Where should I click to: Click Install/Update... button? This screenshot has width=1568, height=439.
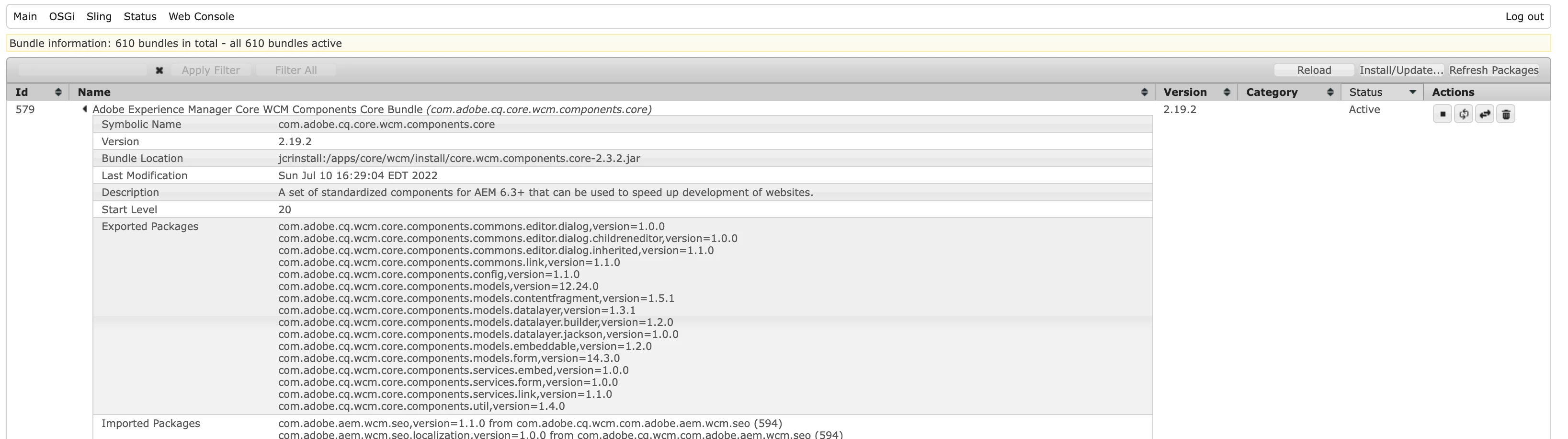tap(1401, 70)
